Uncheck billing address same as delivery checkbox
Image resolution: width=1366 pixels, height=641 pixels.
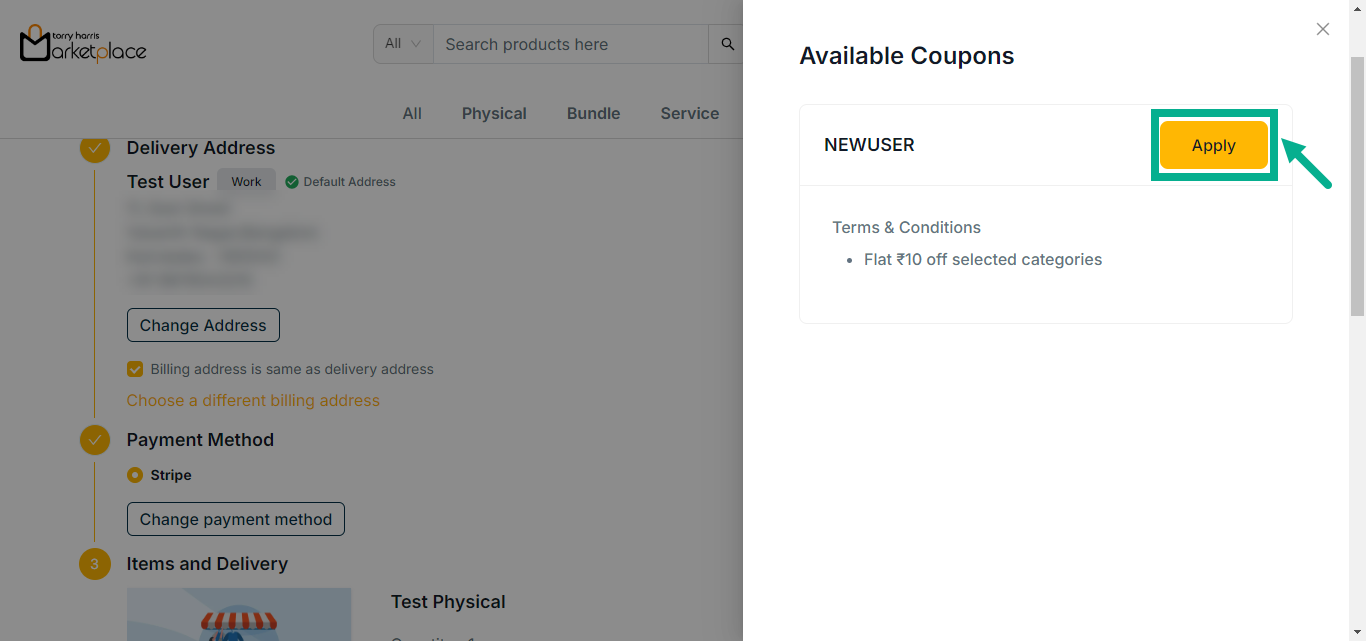coord(135,369)
